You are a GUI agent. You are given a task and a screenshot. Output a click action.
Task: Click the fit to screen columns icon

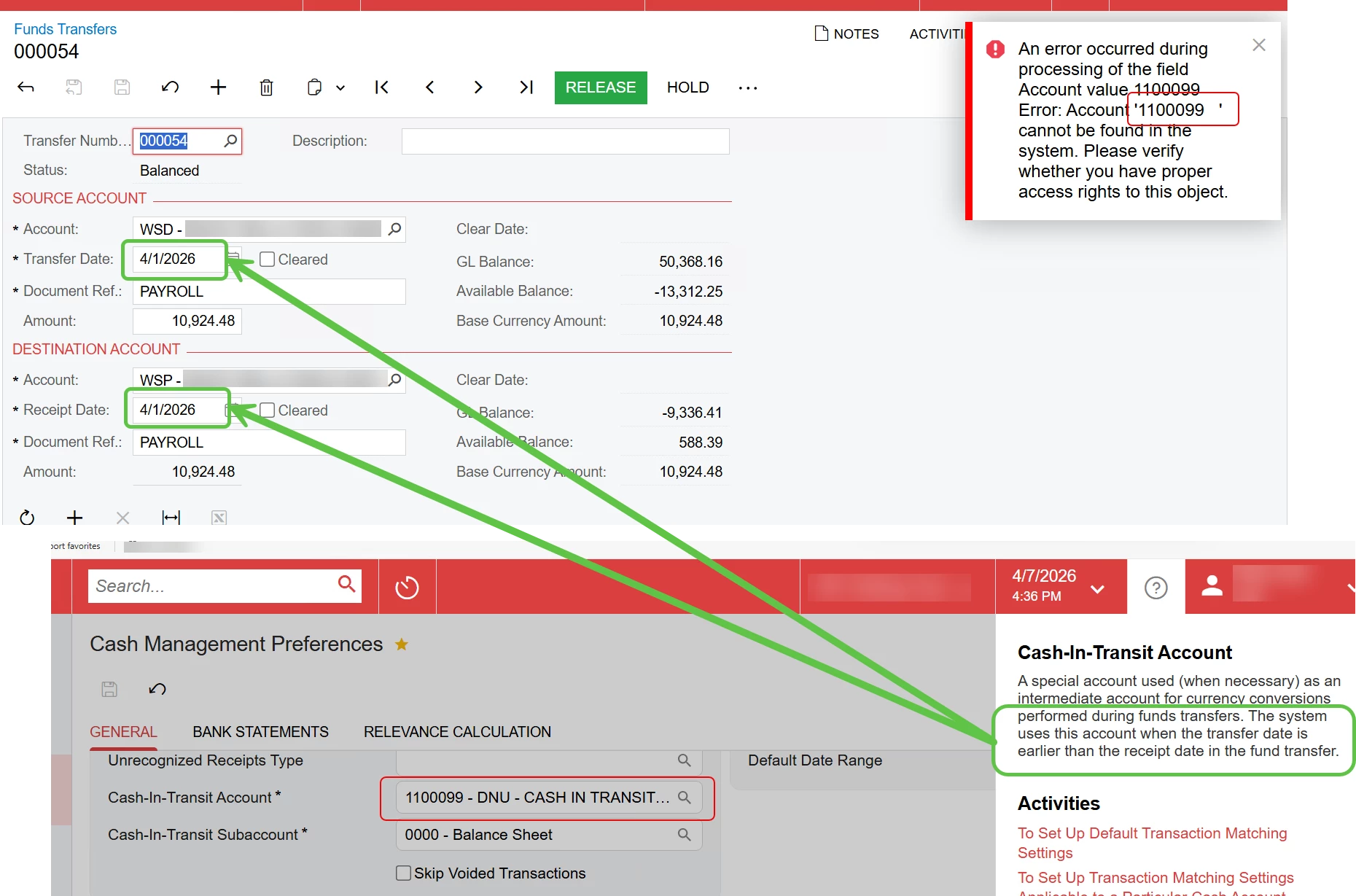coord(171,518)
